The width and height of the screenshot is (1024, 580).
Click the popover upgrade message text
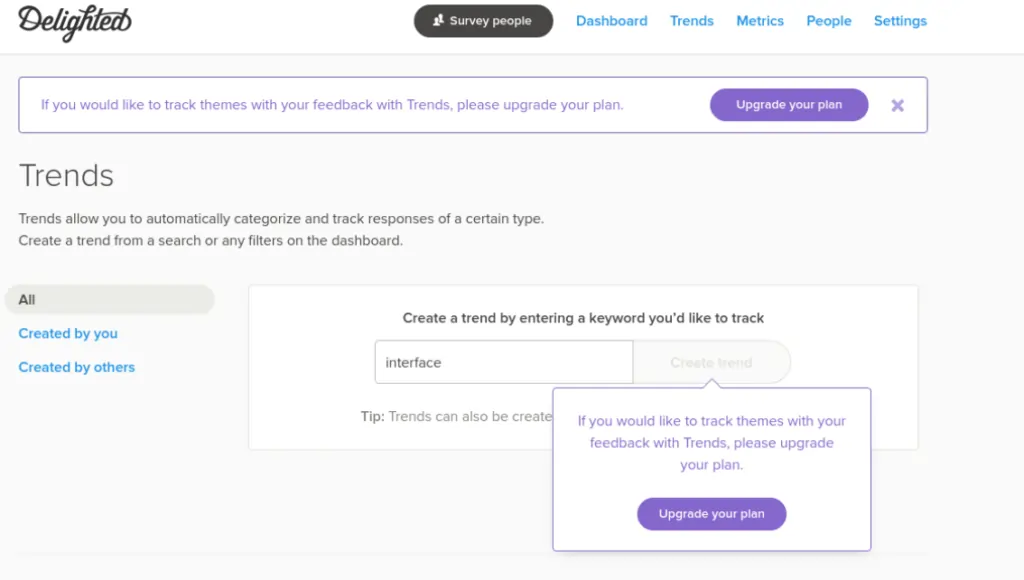pyautogui.click(x=711, y=443)
